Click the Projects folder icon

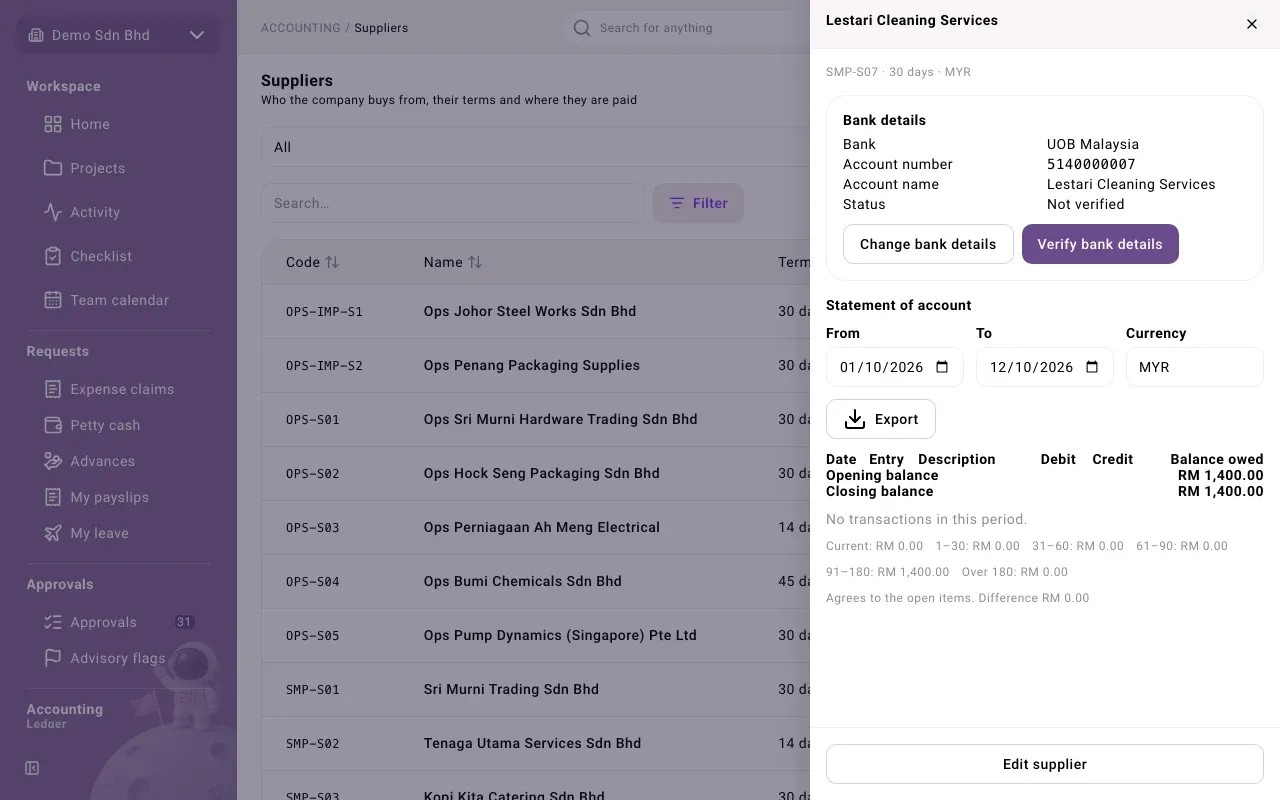tap(53, 168)
